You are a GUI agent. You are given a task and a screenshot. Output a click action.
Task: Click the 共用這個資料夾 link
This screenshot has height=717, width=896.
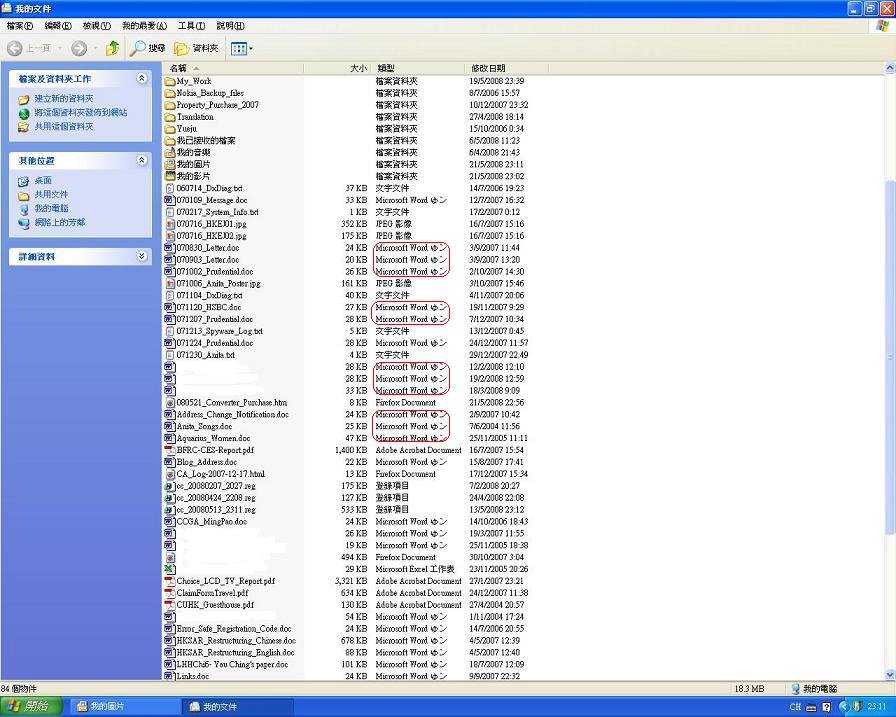pos(64,126)
